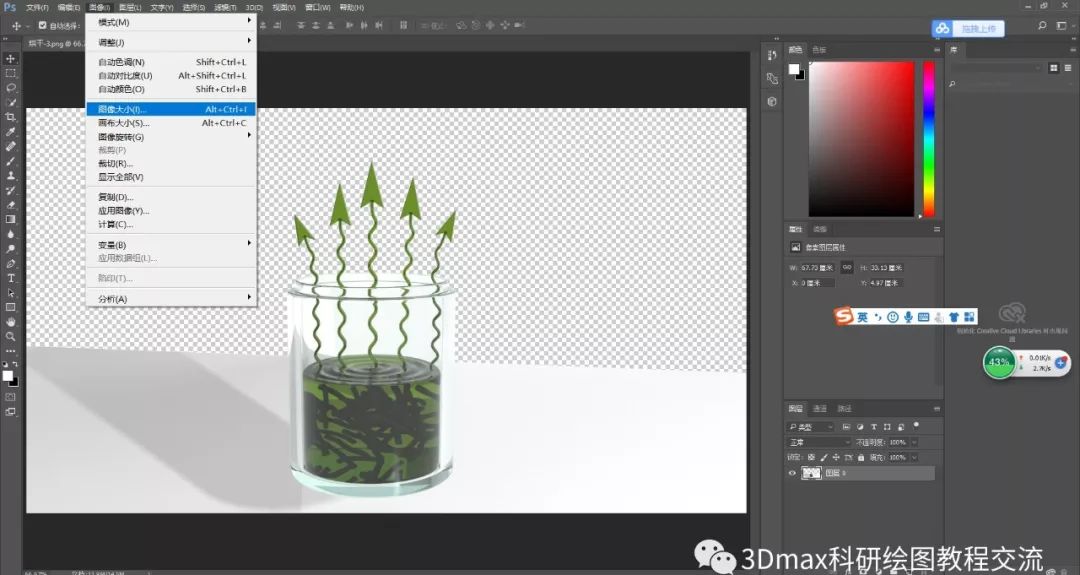Select the Hand tool
Viewport: 1080px width, 575px height.
[11, 322]
